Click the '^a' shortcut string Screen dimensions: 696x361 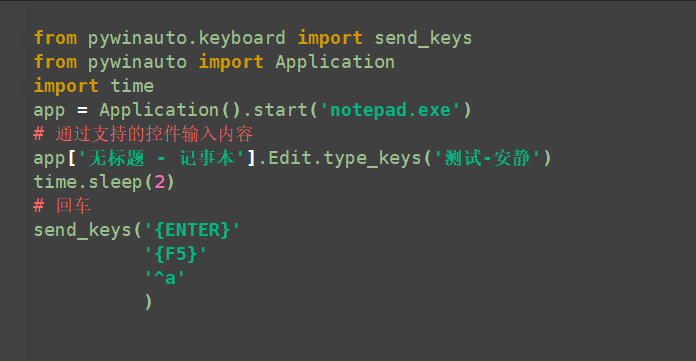pos(164,278)
